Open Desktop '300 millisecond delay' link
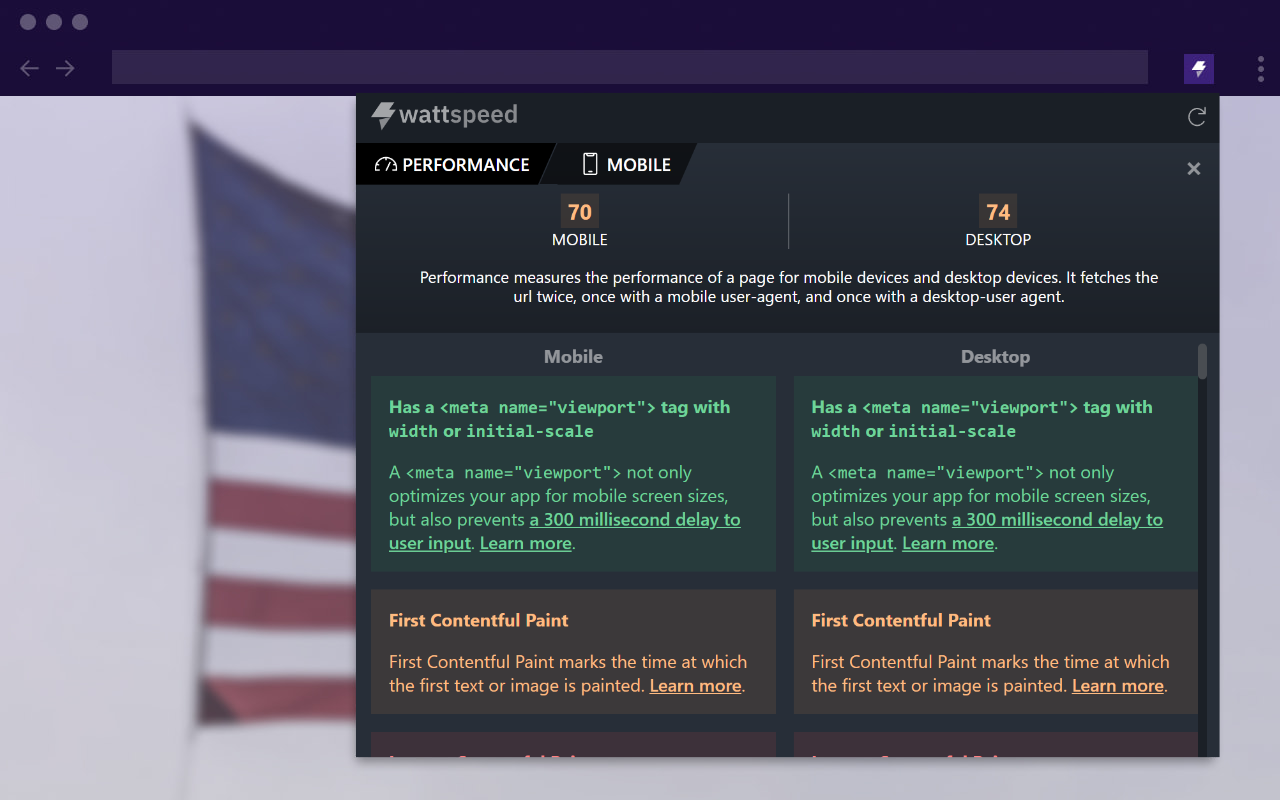 [1057, 520]
